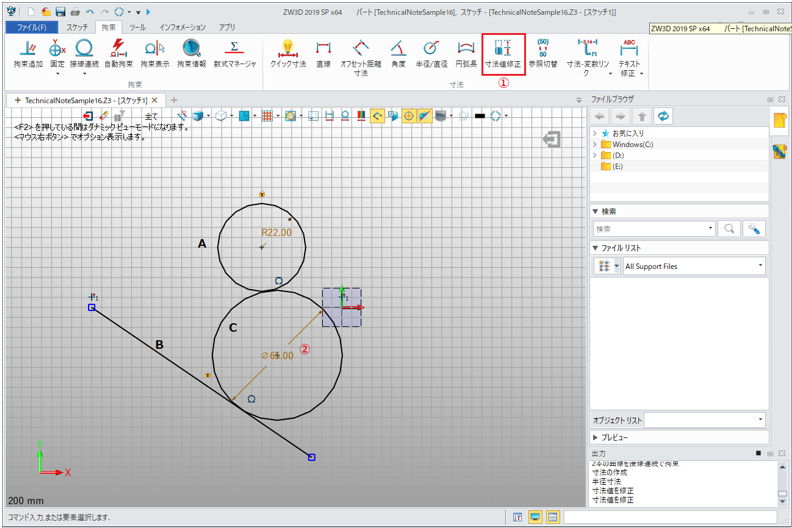Click the 参照切替 reference toggle tool
792x528 pixels.
pos(543,54)
